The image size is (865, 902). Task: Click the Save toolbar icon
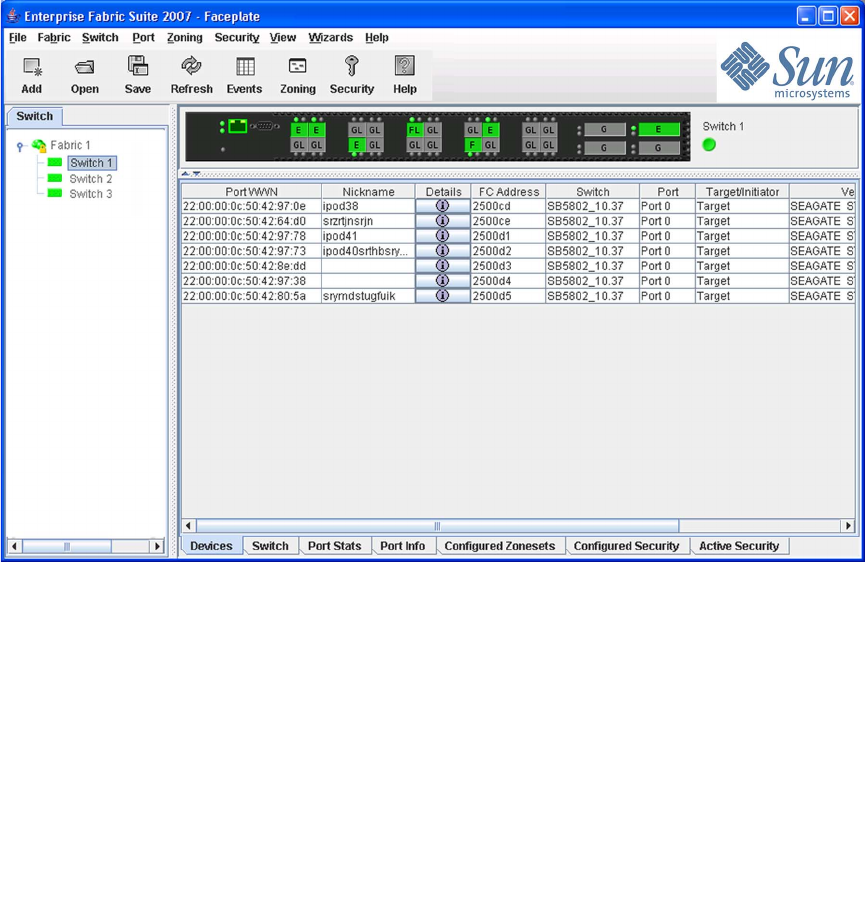coord(138,66)
